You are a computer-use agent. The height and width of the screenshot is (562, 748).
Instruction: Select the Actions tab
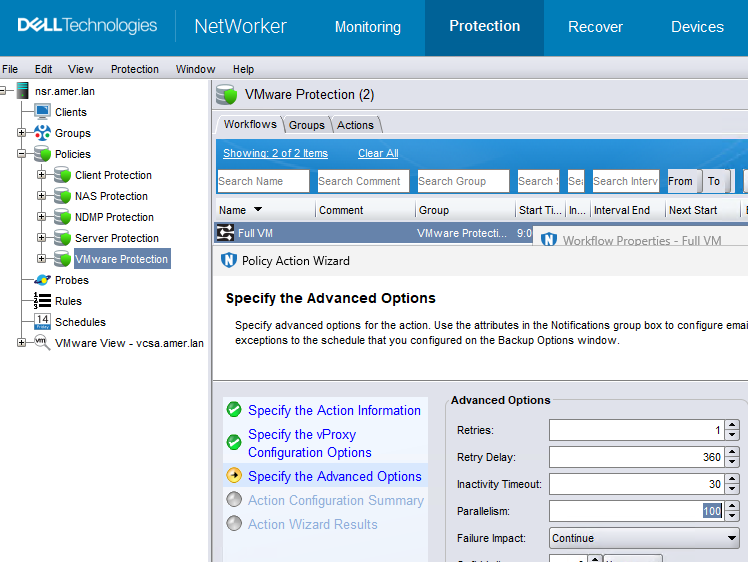click(x=355, y=125)
